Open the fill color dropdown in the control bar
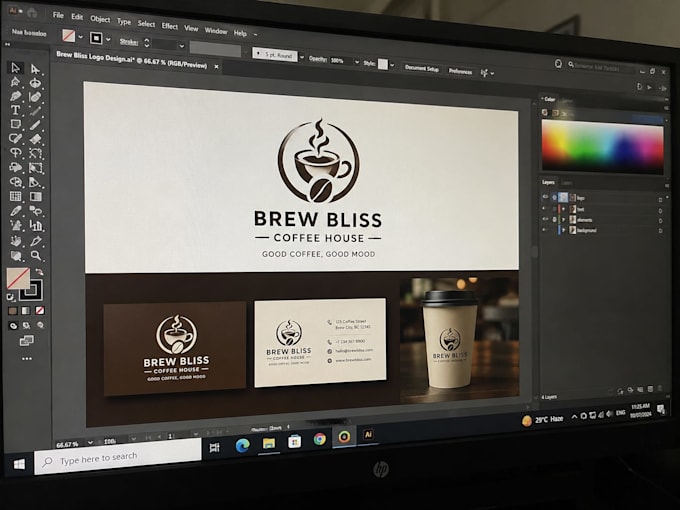The image size is (680, 510). pos(81,37)
